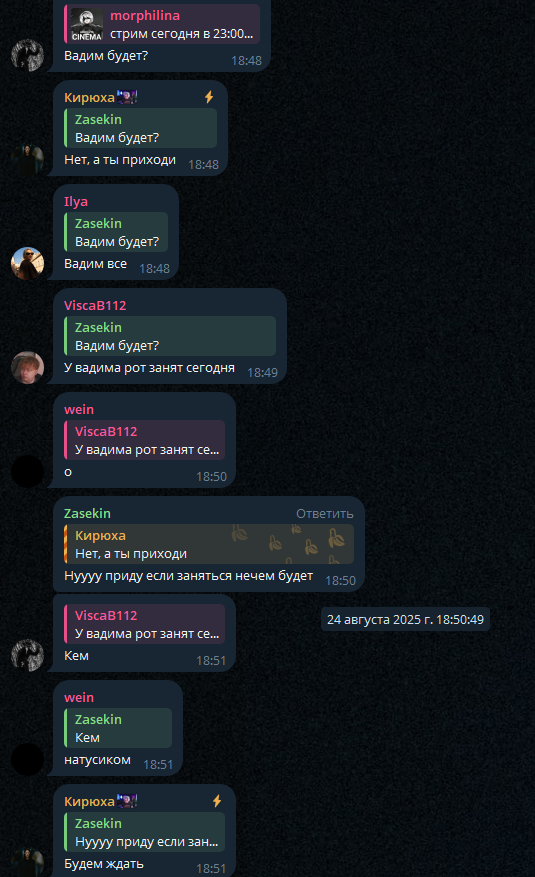Image resolution: width=535 pixels, height=877 pixels.
Task: Jump to quoted 'Нет, а ты приходи' from Кирюха
Action: click(209, 544)
